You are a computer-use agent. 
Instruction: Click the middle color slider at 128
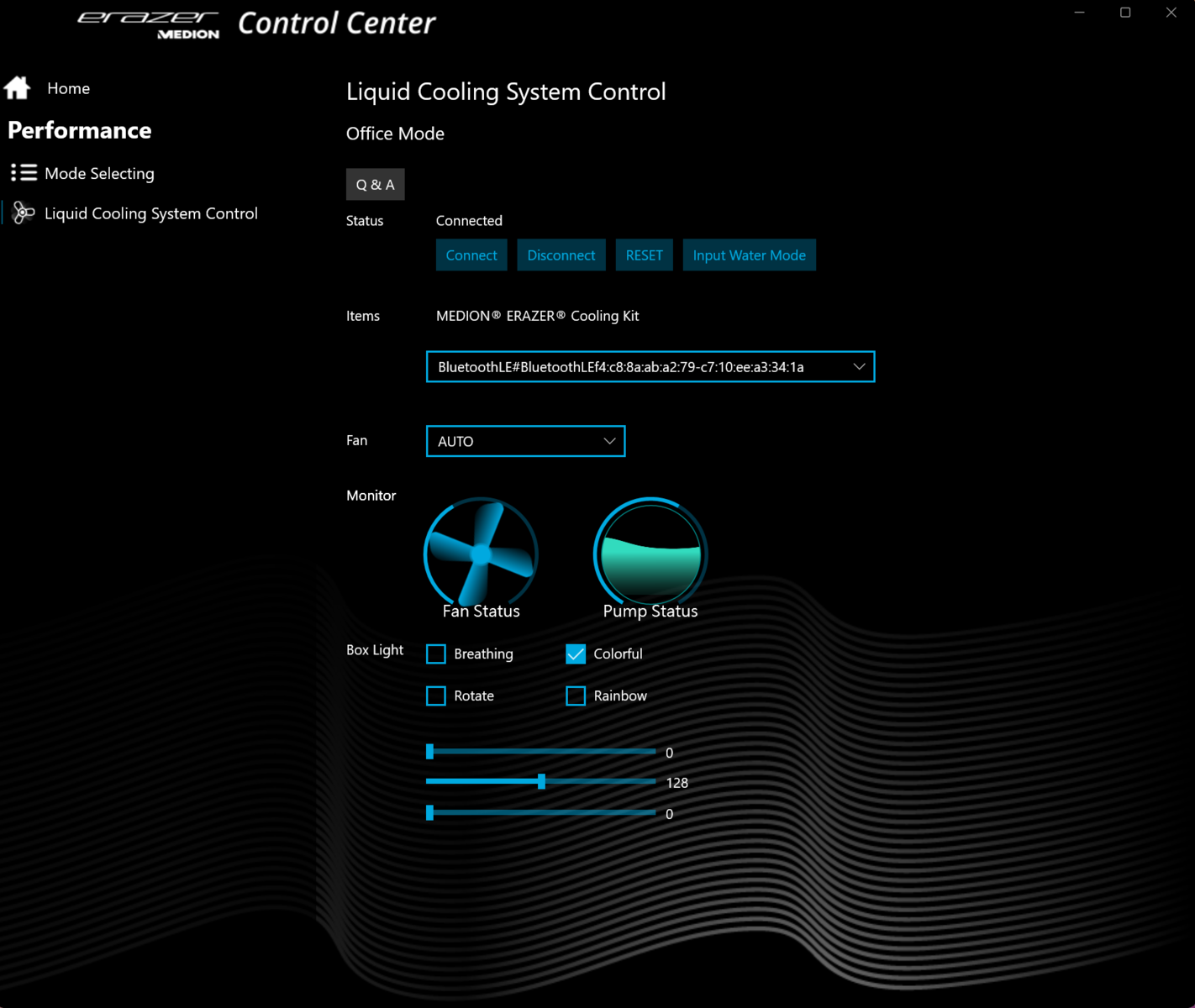point(542,782)
